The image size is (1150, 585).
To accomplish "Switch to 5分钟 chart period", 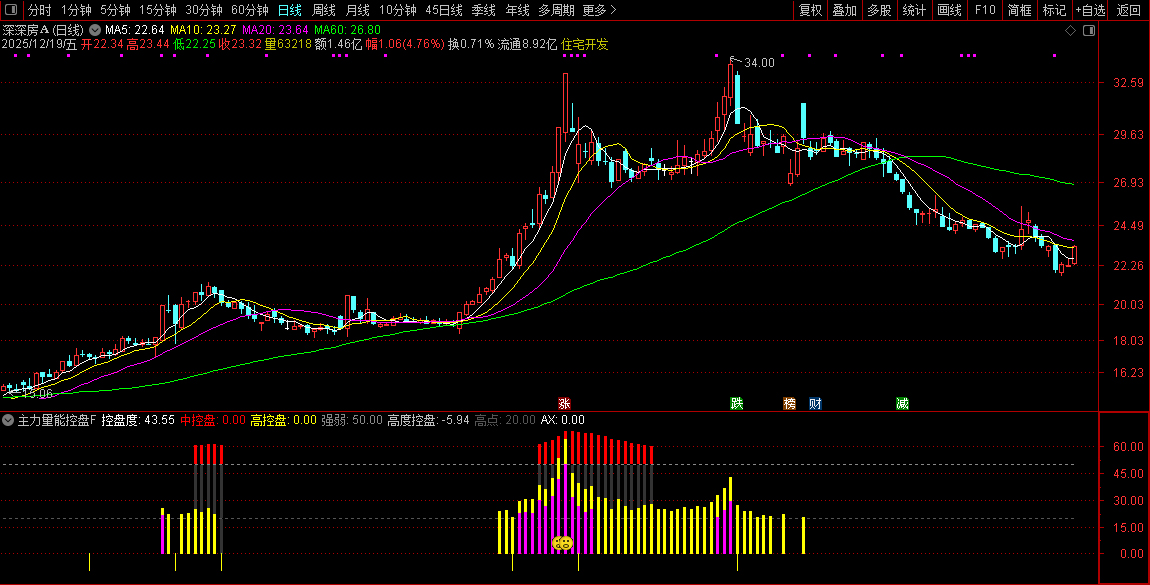I will (115, 10).
